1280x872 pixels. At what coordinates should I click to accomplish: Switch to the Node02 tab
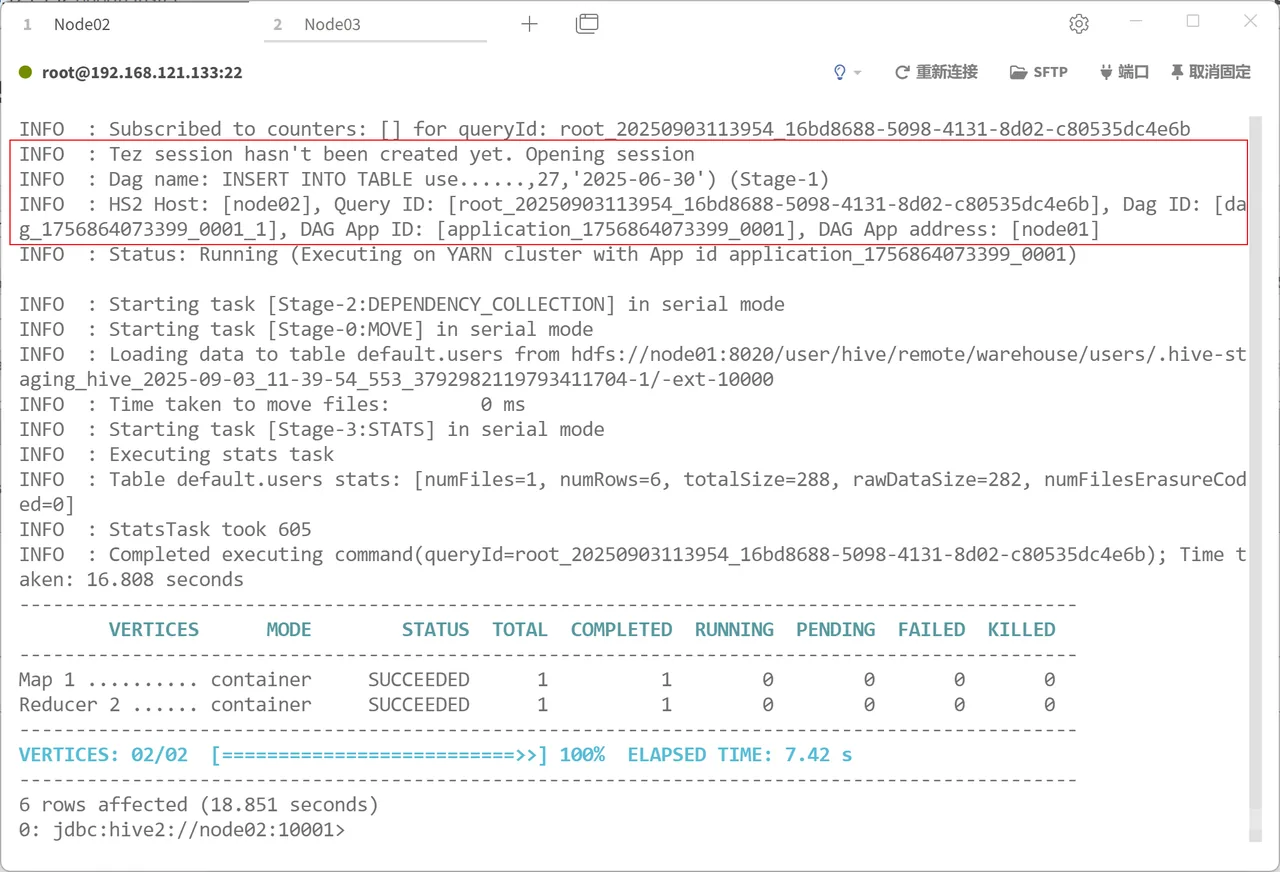pyautogui.click(x=82, y=24)
